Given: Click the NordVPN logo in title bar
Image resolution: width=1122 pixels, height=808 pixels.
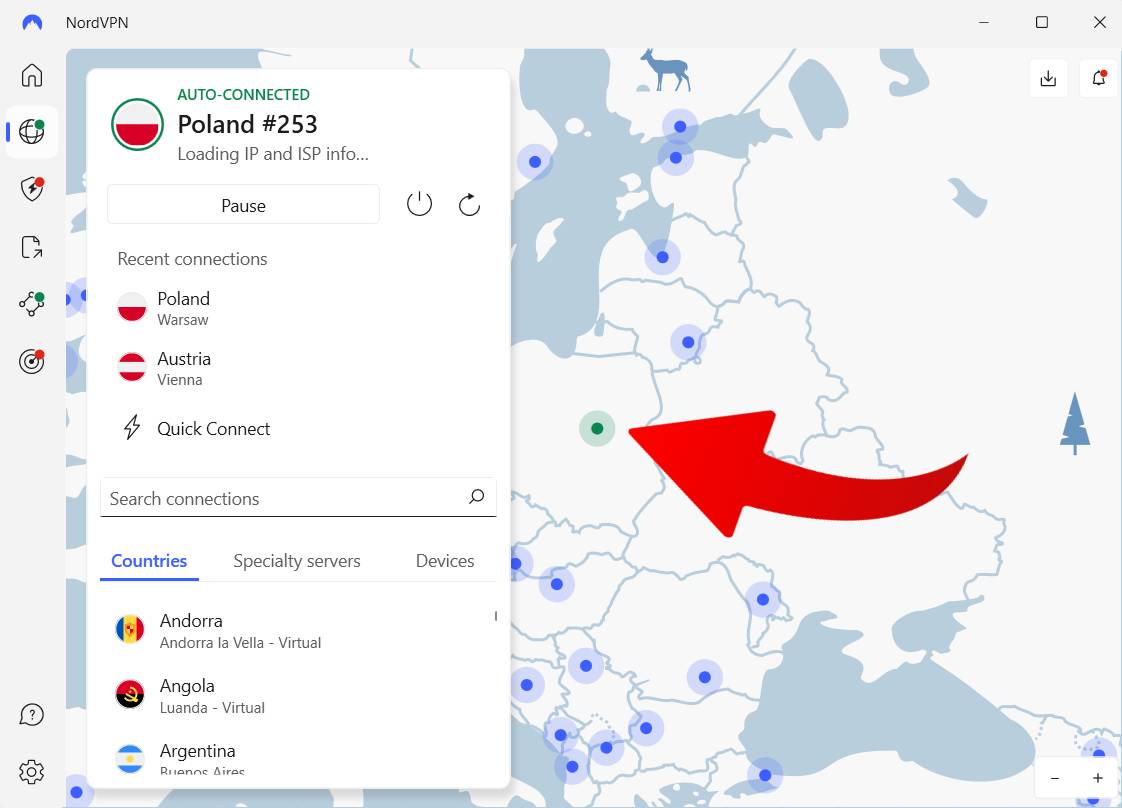Looking at the screenshot, I should [32, 22].
